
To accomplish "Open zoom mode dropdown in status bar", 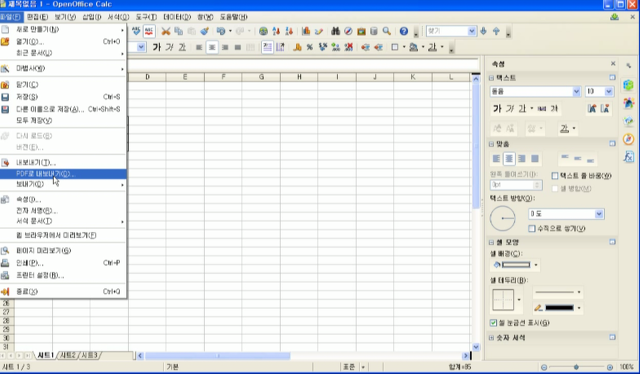I will tap(362, 367).
